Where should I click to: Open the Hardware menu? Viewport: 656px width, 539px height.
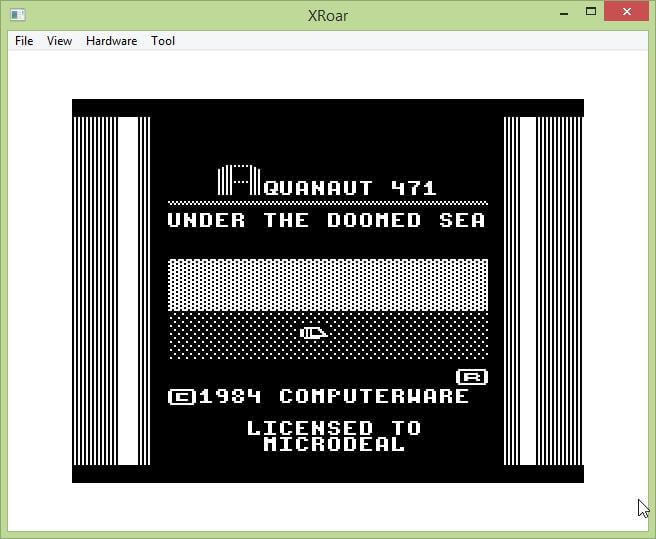tap(111, 41)
